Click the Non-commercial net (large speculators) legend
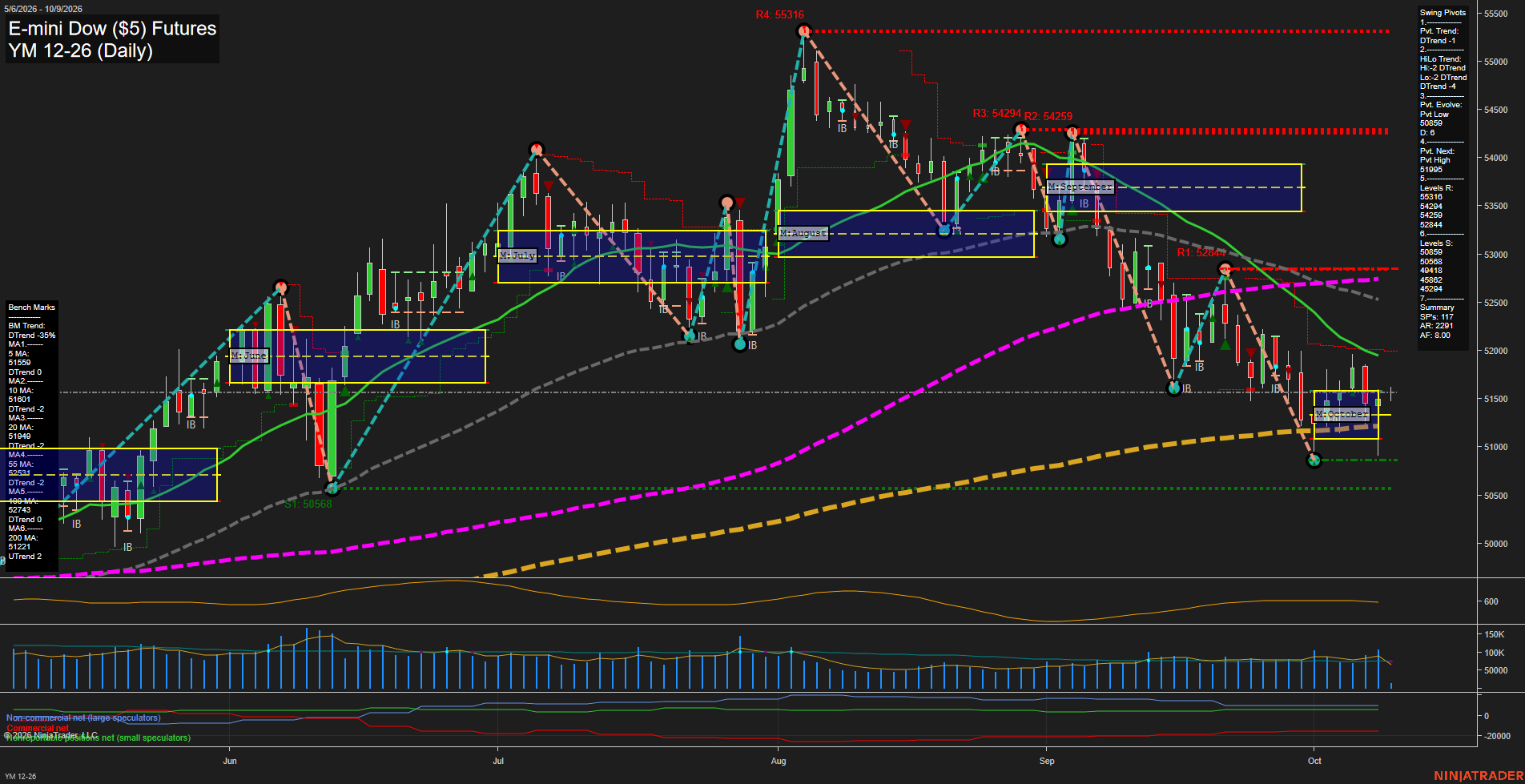 click(x=83, y=718)
